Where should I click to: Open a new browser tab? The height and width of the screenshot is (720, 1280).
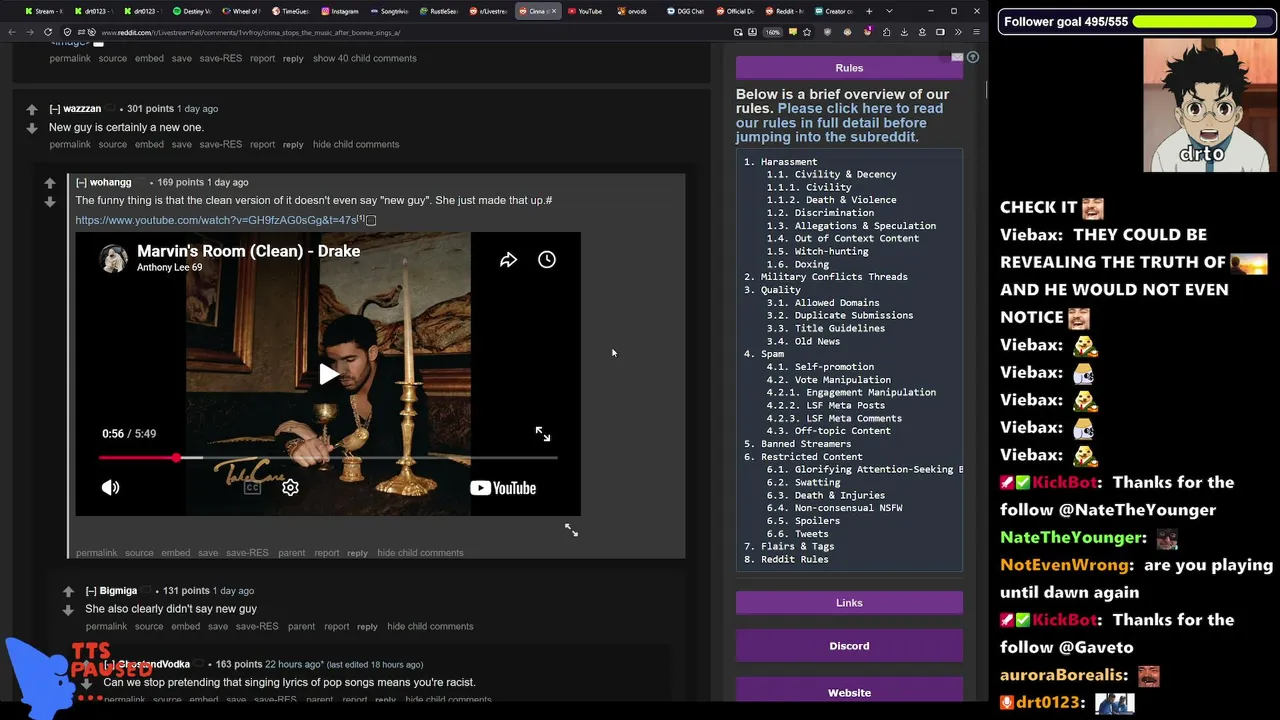click(868, 11)
